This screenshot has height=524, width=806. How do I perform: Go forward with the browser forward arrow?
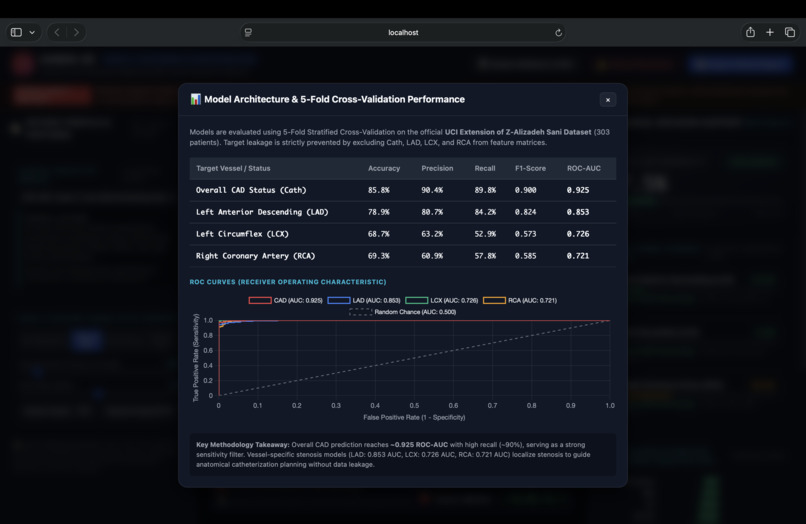(76, 32)
